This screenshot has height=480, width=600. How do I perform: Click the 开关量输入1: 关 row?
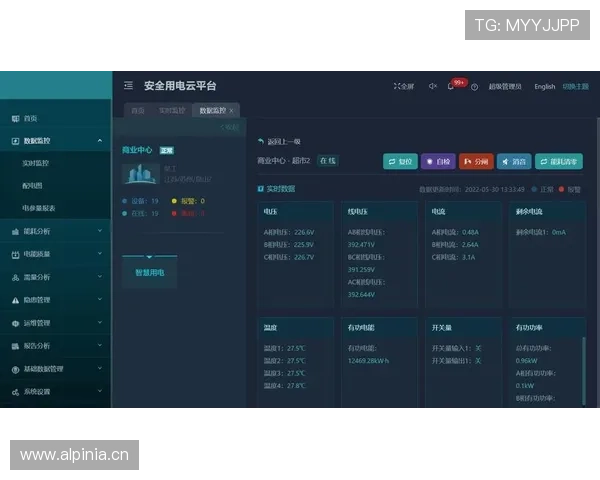coord(457,348)
